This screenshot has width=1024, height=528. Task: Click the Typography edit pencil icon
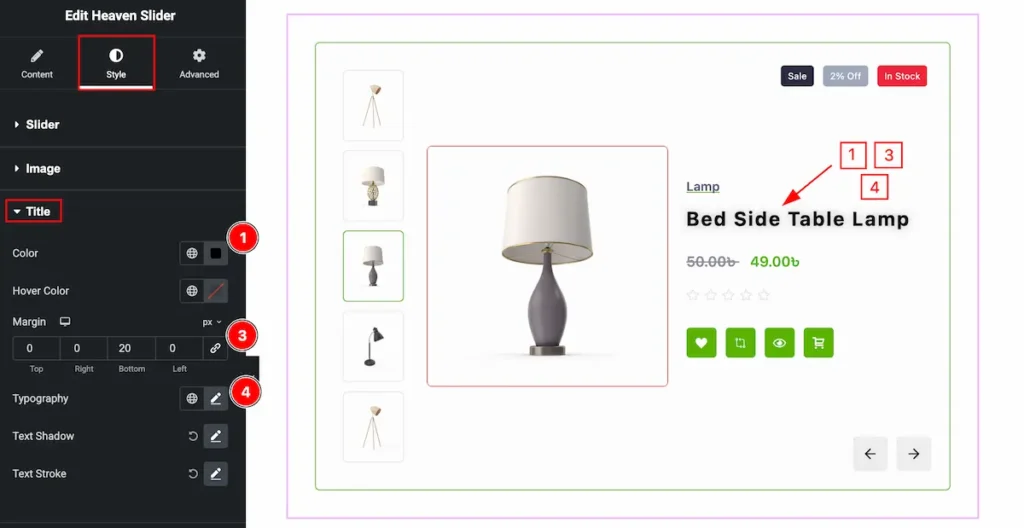[x=216, y=399]
